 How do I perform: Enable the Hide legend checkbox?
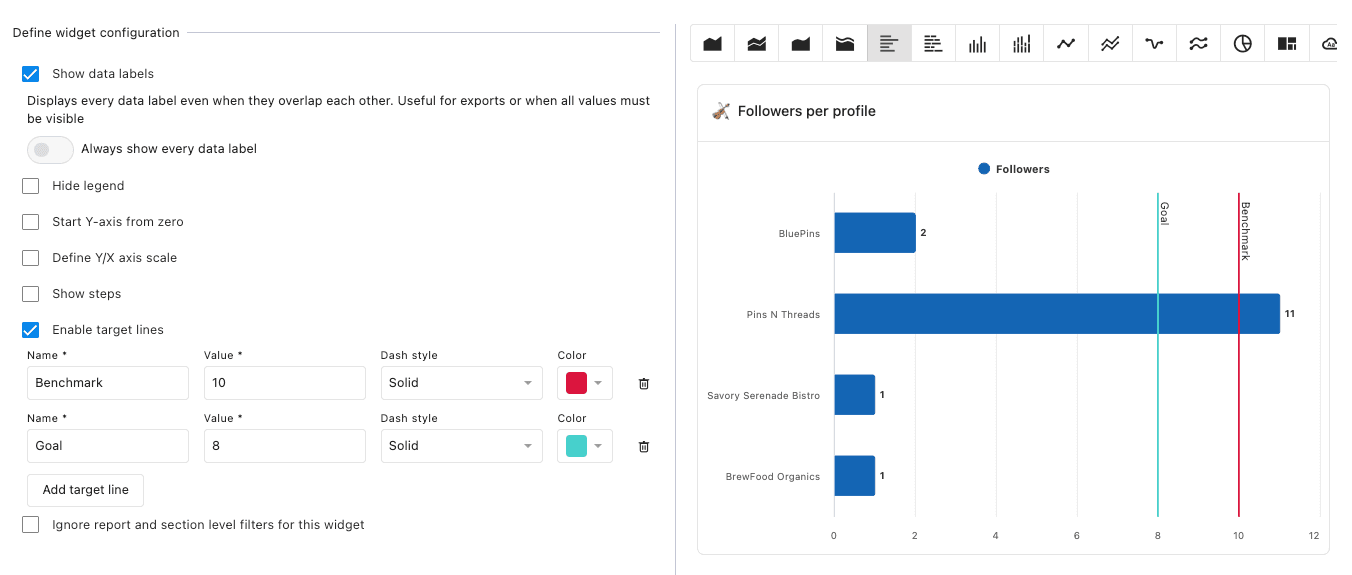point(31,186)
